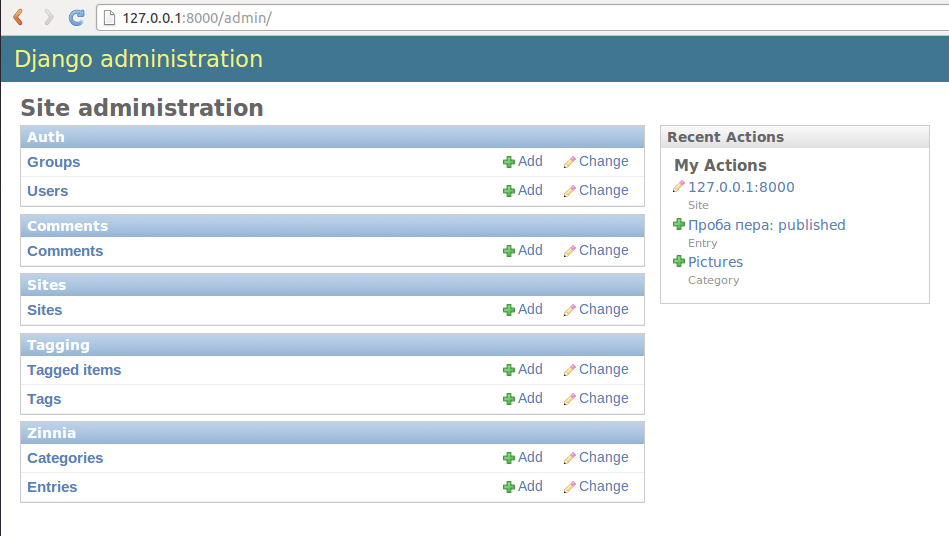
Task: Click the plus icon beside Pictures action
Action: tap(679, 261)
